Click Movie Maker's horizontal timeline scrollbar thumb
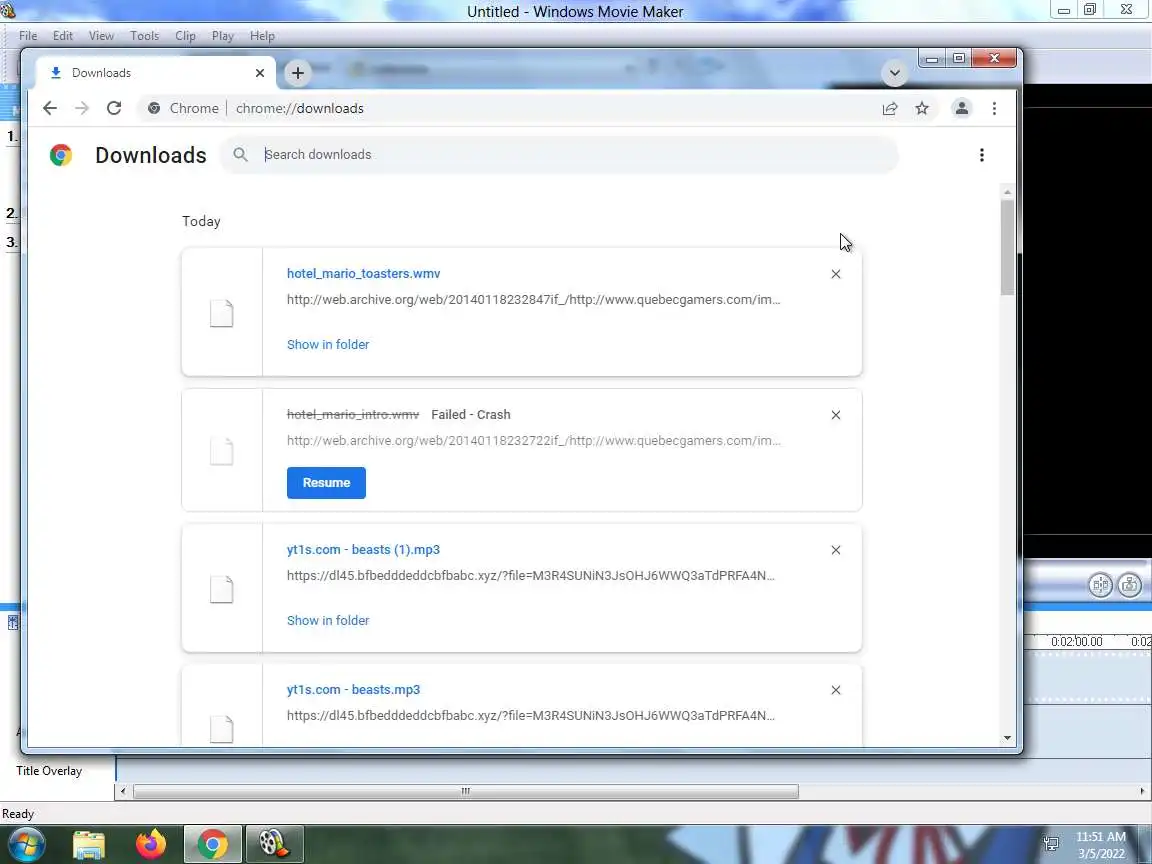This screenshot has width=1152, height=864. click(466, 791)
